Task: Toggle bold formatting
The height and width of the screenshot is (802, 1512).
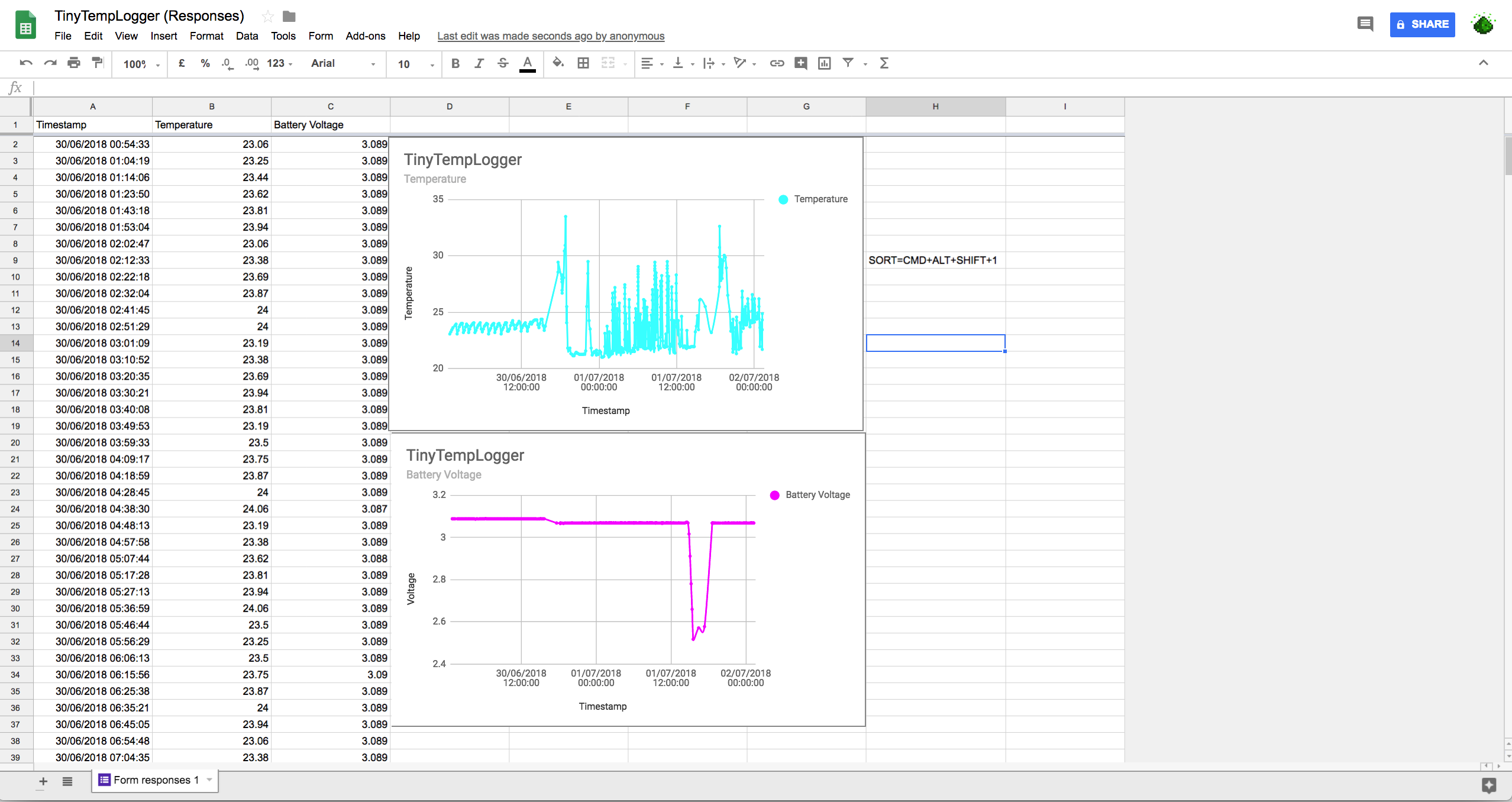Action: (455, 63)
